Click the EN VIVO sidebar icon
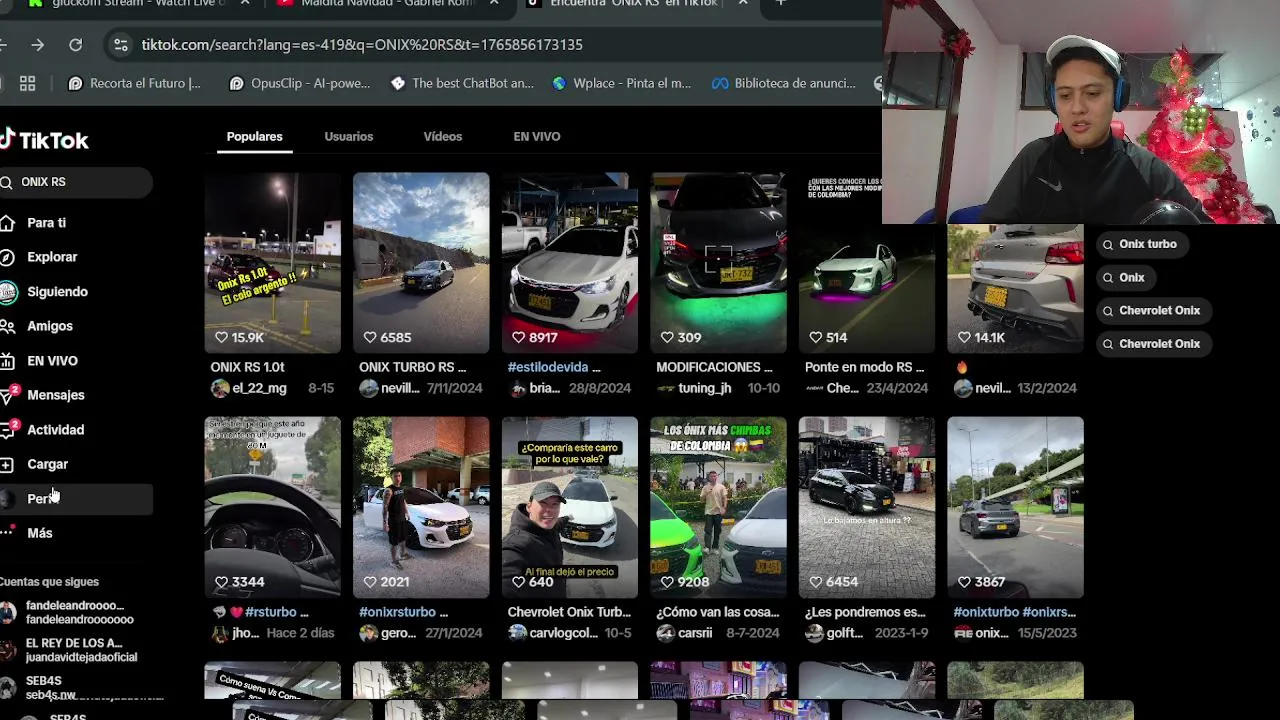This screenshot has width=1280, height=720. point(7,361)
